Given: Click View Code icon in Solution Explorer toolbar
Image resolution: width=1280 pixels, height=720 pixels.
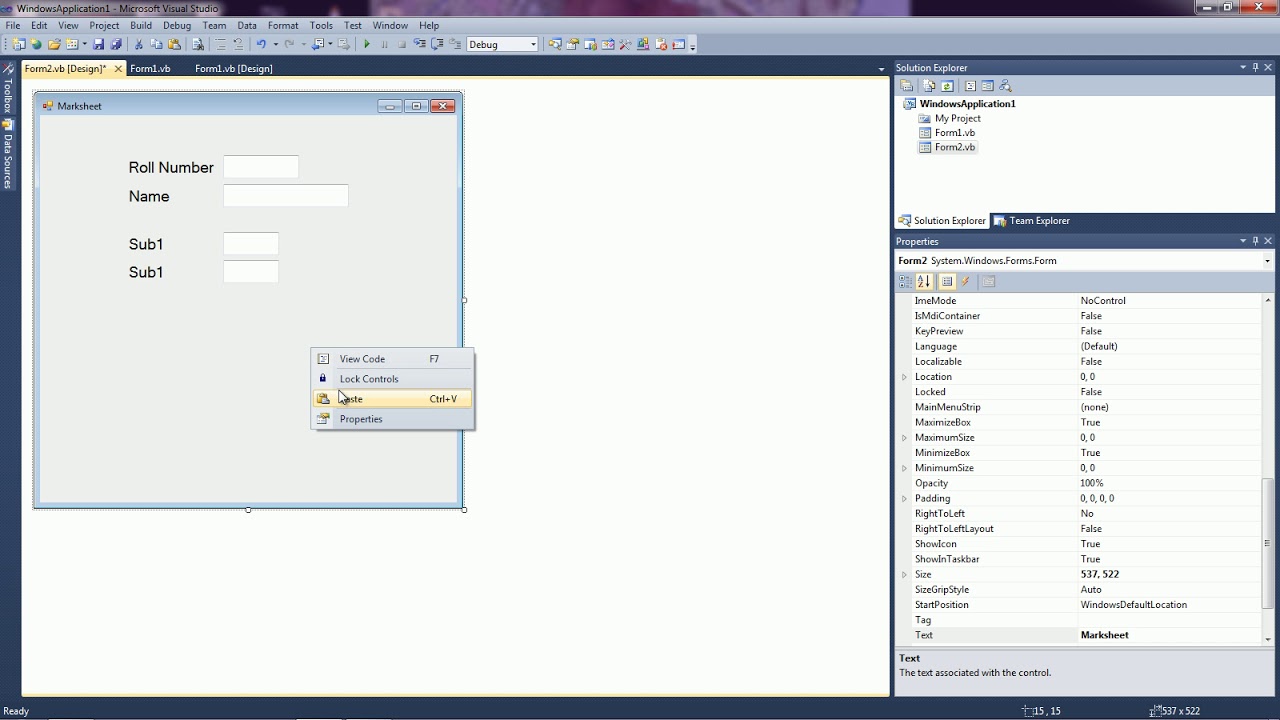Looking at the screenshot, I should tap(970, 86).
